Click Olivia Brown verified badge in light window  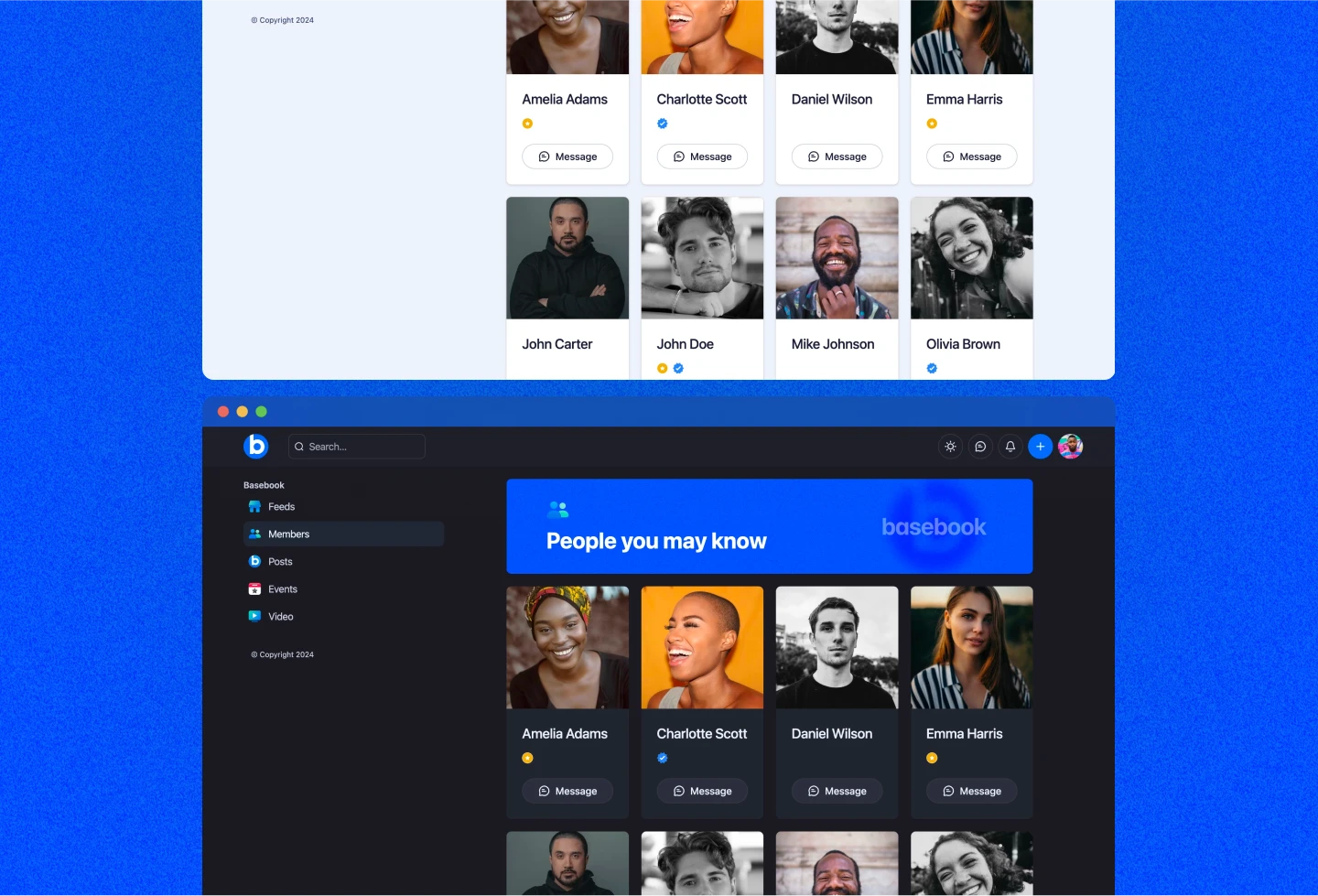(932, 369)
